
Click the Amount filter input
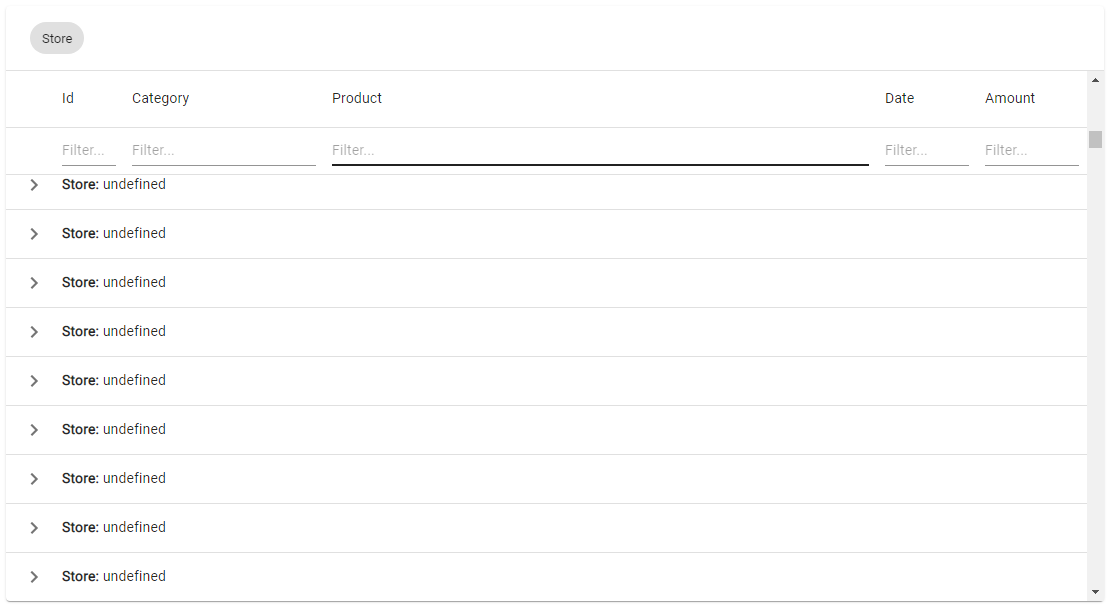click(1031, 150)
